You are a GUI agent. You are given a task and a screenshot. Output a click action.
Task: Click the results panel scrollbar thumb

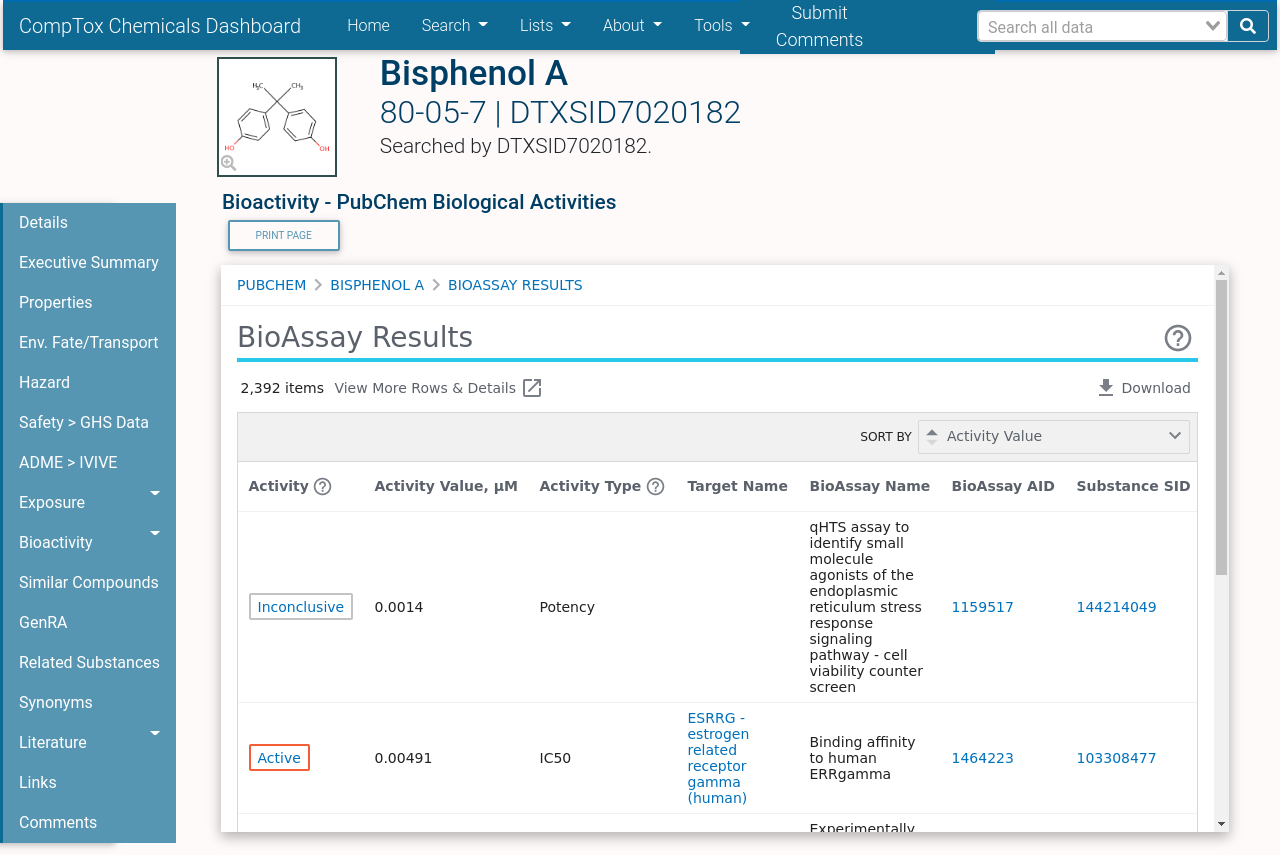click(x=1221, y=427)
